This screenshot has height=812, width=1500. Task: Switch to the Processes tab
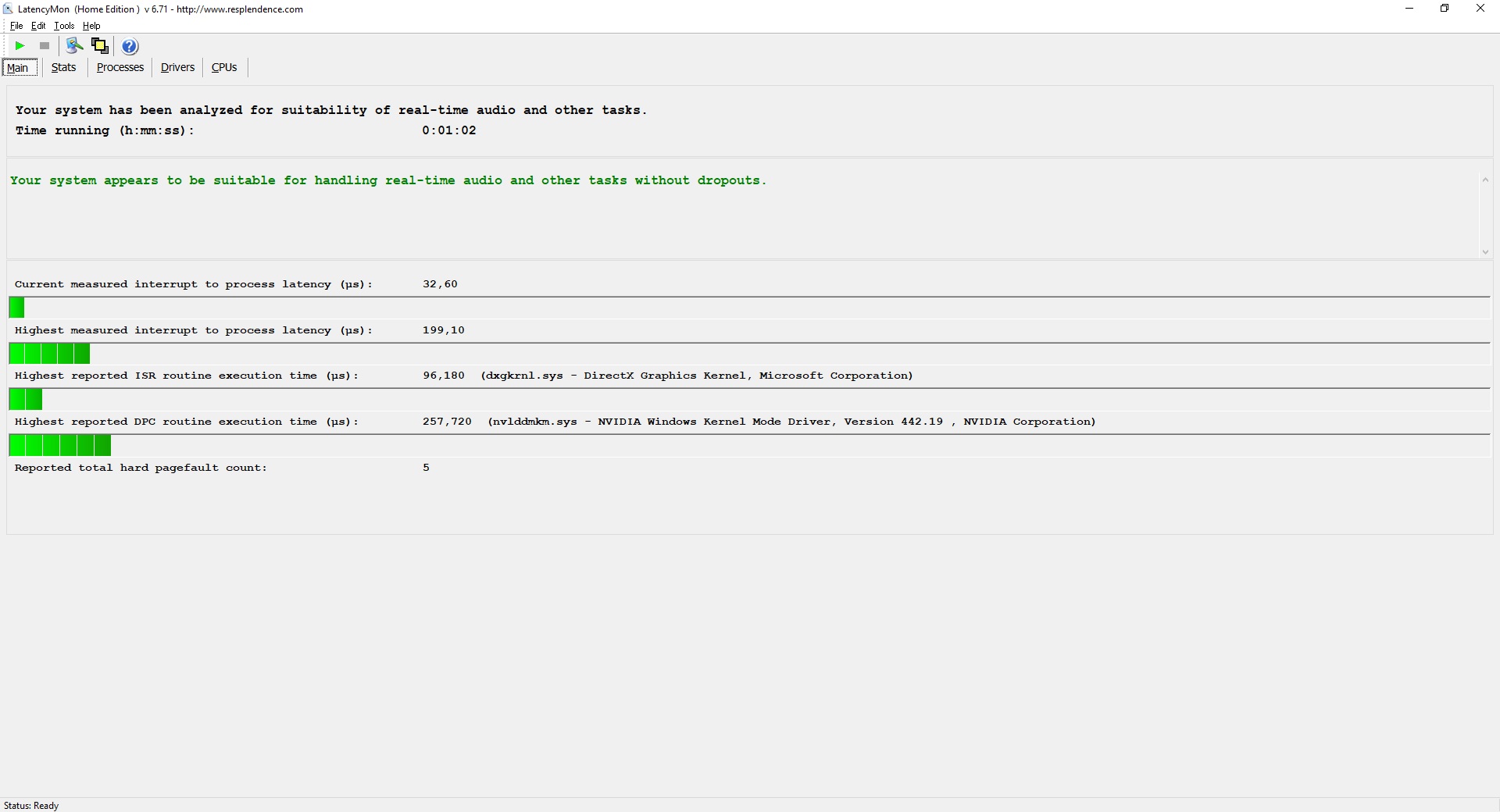tap(120, 68)
